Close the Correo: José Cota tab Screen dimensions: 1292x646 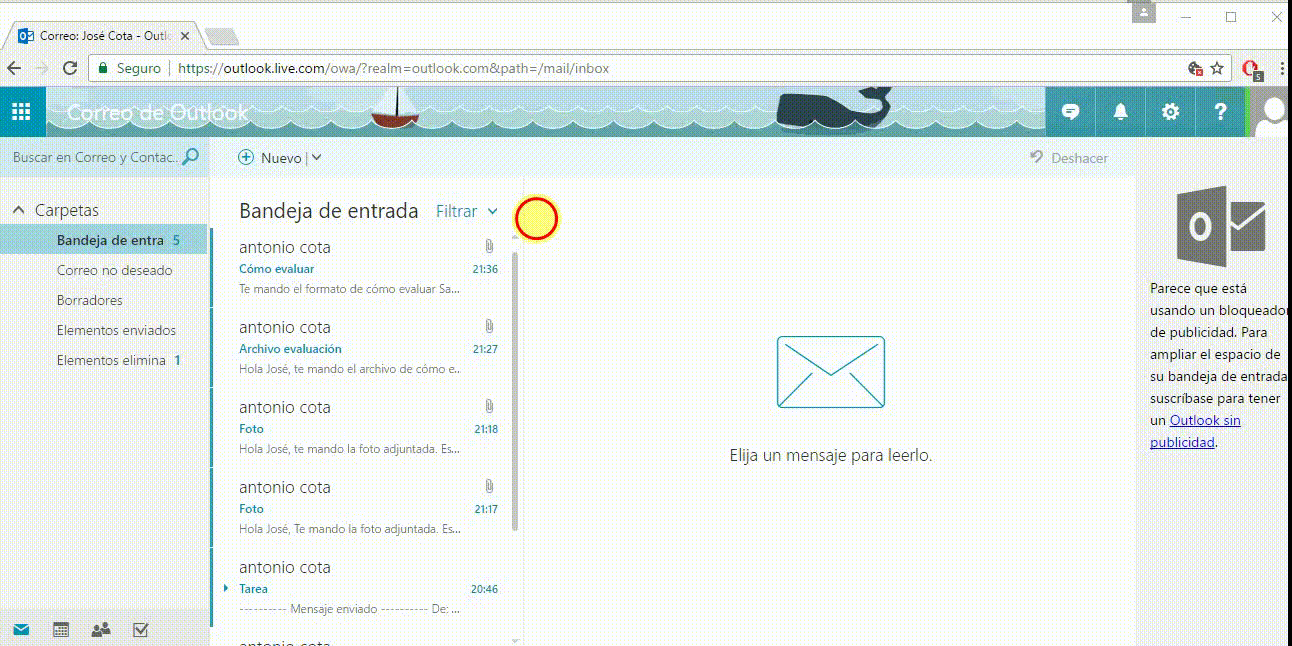185,35
